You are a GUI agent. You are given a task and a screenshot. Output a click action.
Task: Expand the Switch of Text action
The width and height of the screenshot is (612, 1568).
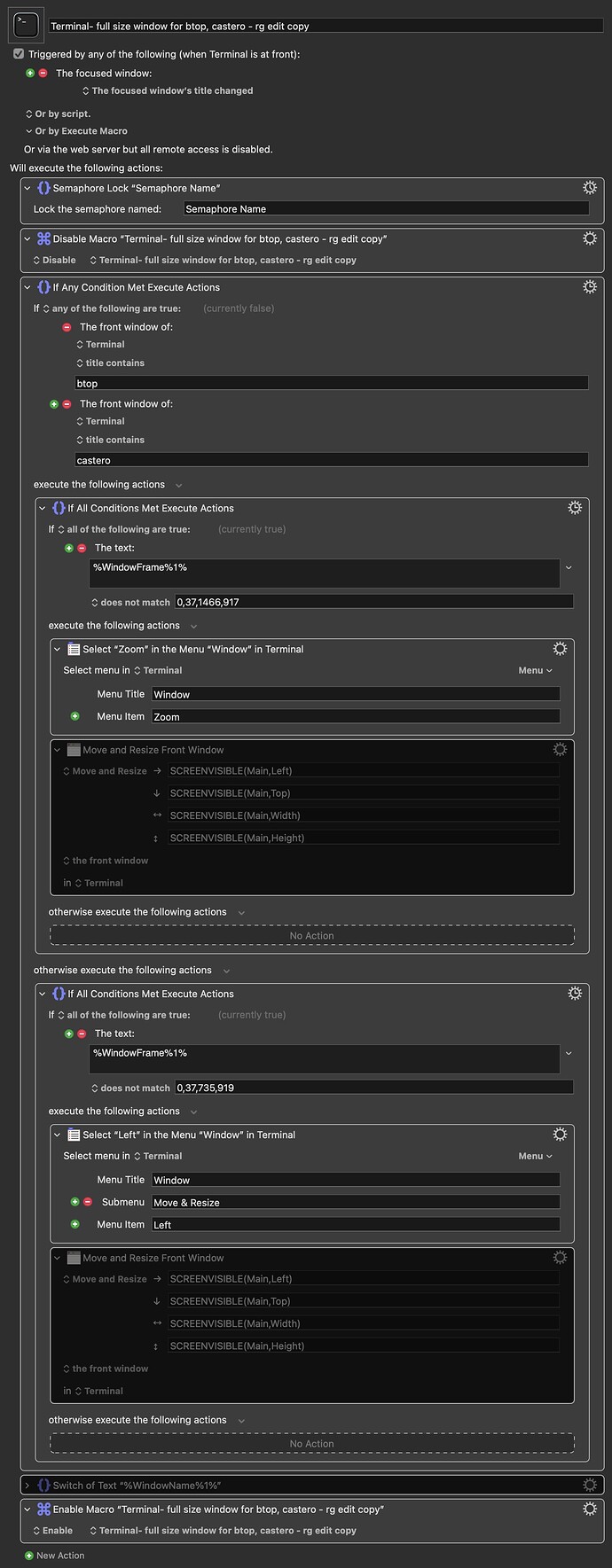coord(27,1485)
